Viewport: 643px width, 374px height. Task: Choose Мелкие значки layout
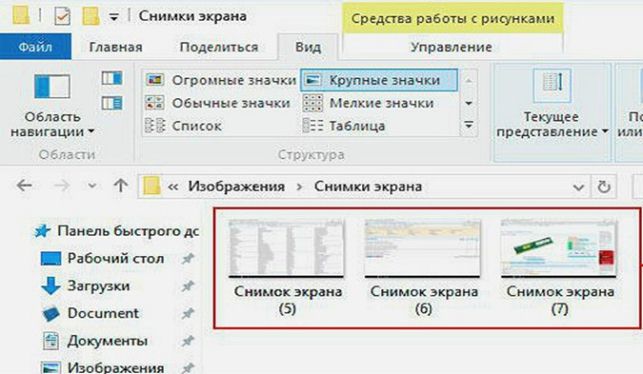pos(368,103)
